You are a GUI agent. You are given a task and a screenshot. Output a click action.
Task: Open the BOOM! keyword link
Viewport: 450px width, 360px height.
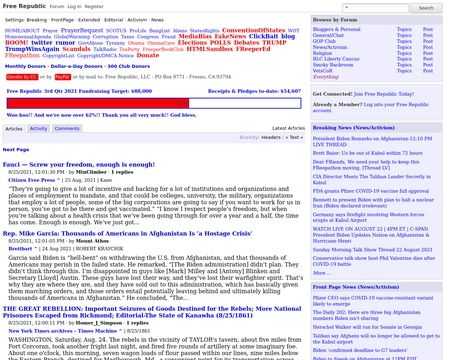[x=17, y=43]
